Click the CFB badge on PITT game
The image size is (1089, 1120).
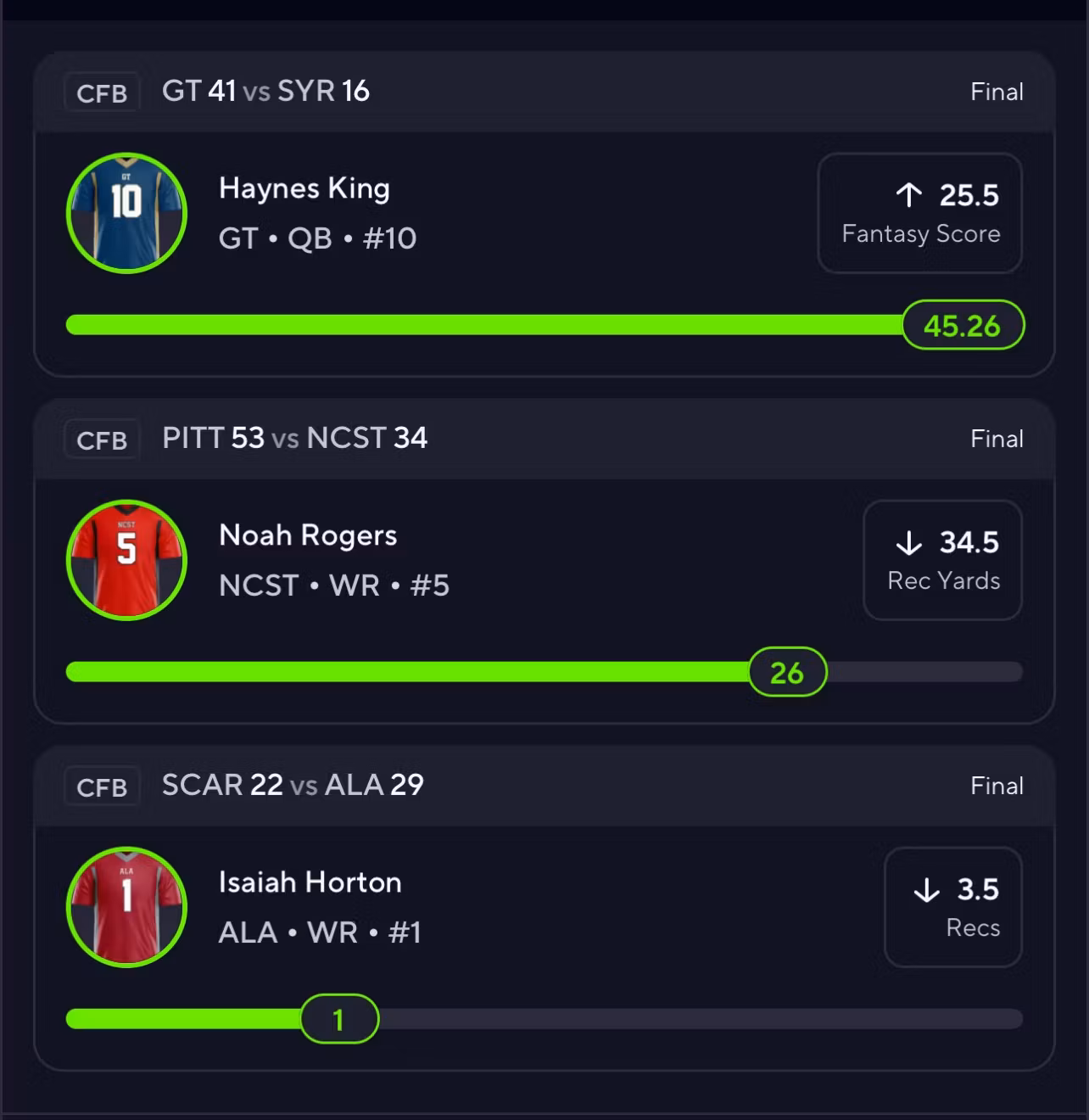pyautogui.click(x=102, y=440)
